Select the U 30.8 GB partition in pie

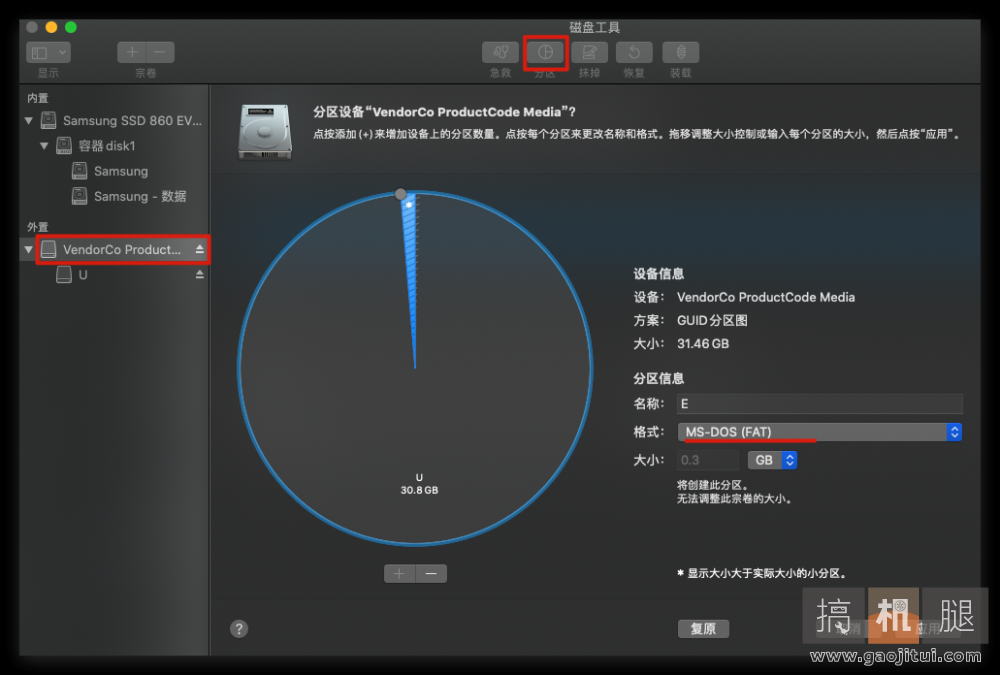pyautogui.click(x=419, y=484)
